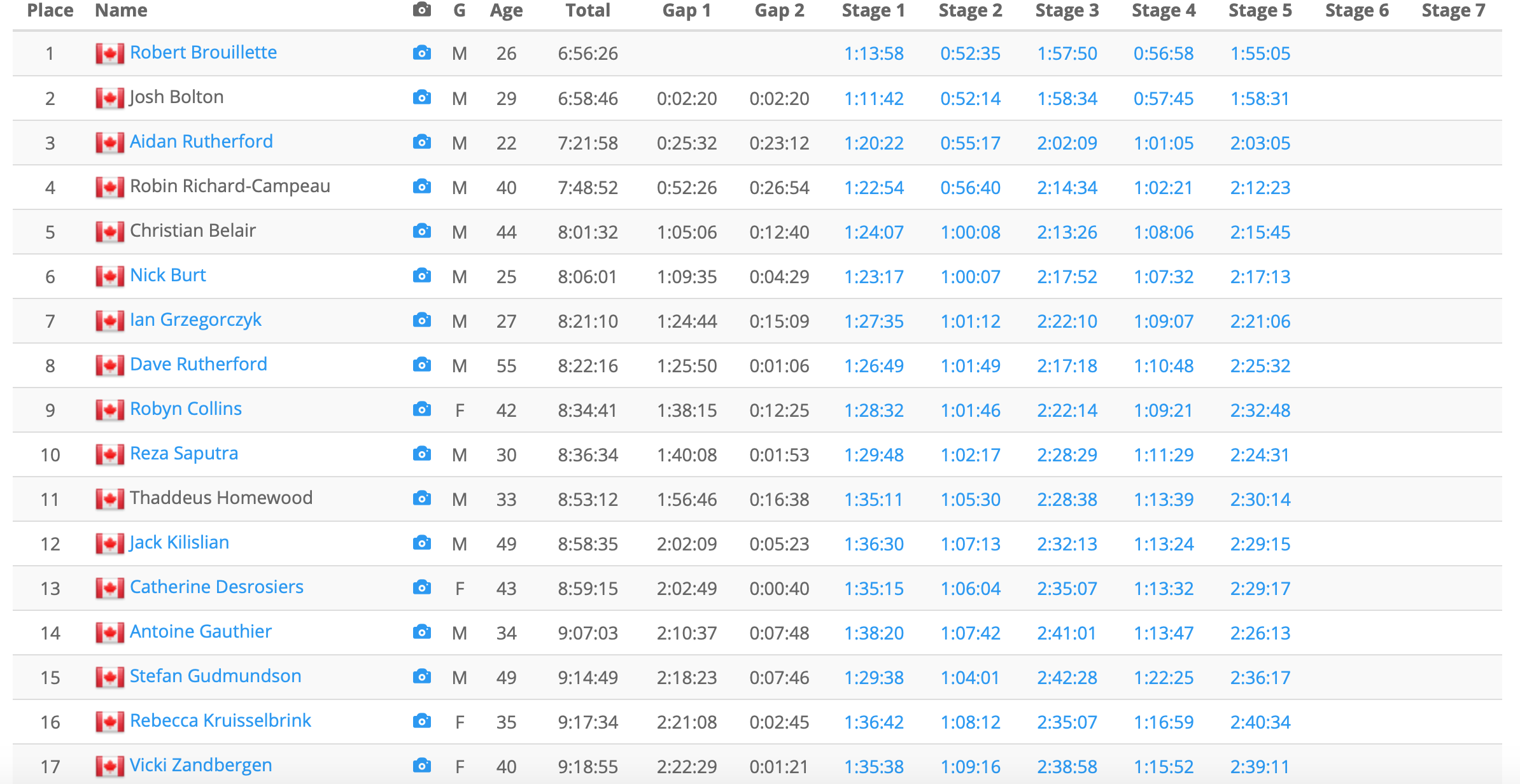Open Rebecca Kruisselbrink's profile link
Viewport: 1520px width, 784px height.
click(x=220, y=720)
